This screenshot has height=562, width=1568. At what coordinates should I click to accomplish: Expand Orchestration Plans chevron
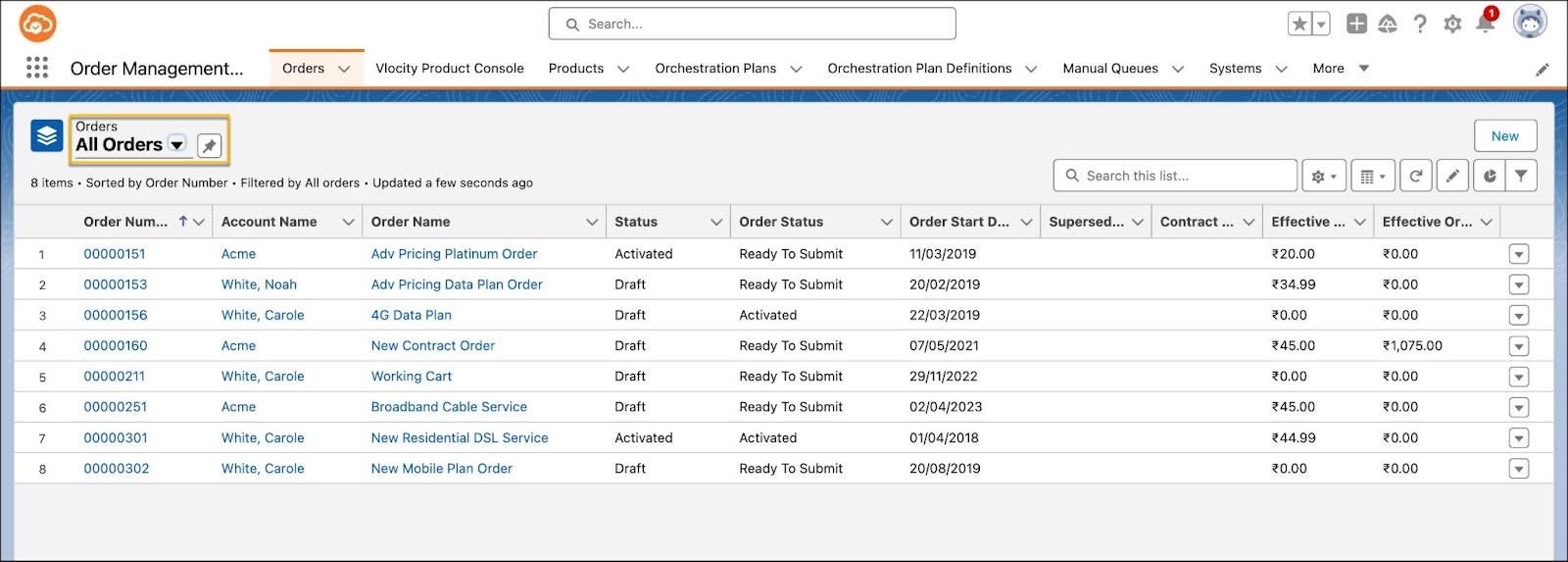click(x=796, y=69)
